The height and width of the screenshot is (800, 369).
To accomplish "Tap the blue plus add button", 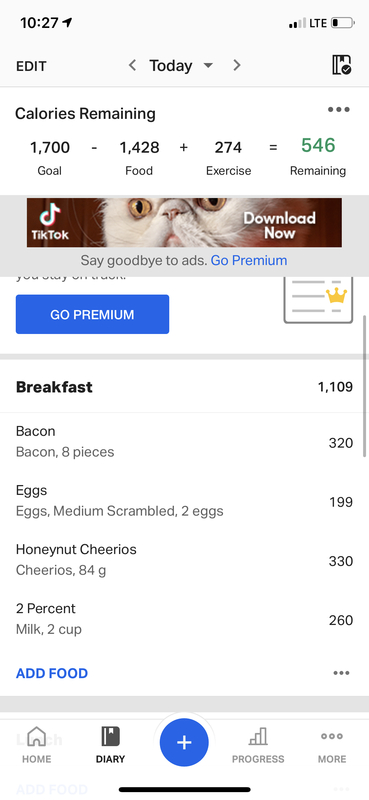I will (184, 742).
